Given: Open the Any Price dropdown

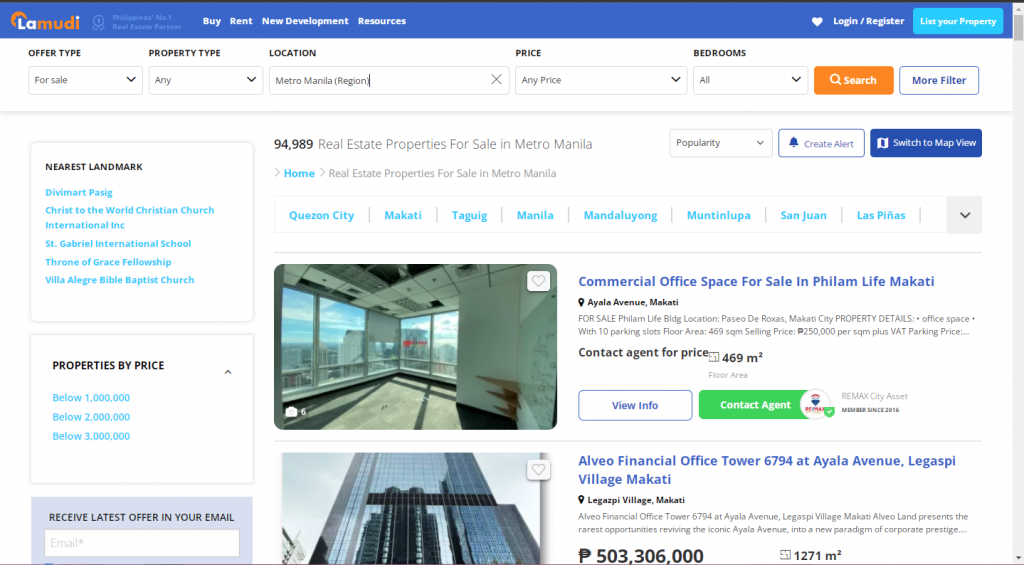Looking at the screenshot, I should pos(601,80).
